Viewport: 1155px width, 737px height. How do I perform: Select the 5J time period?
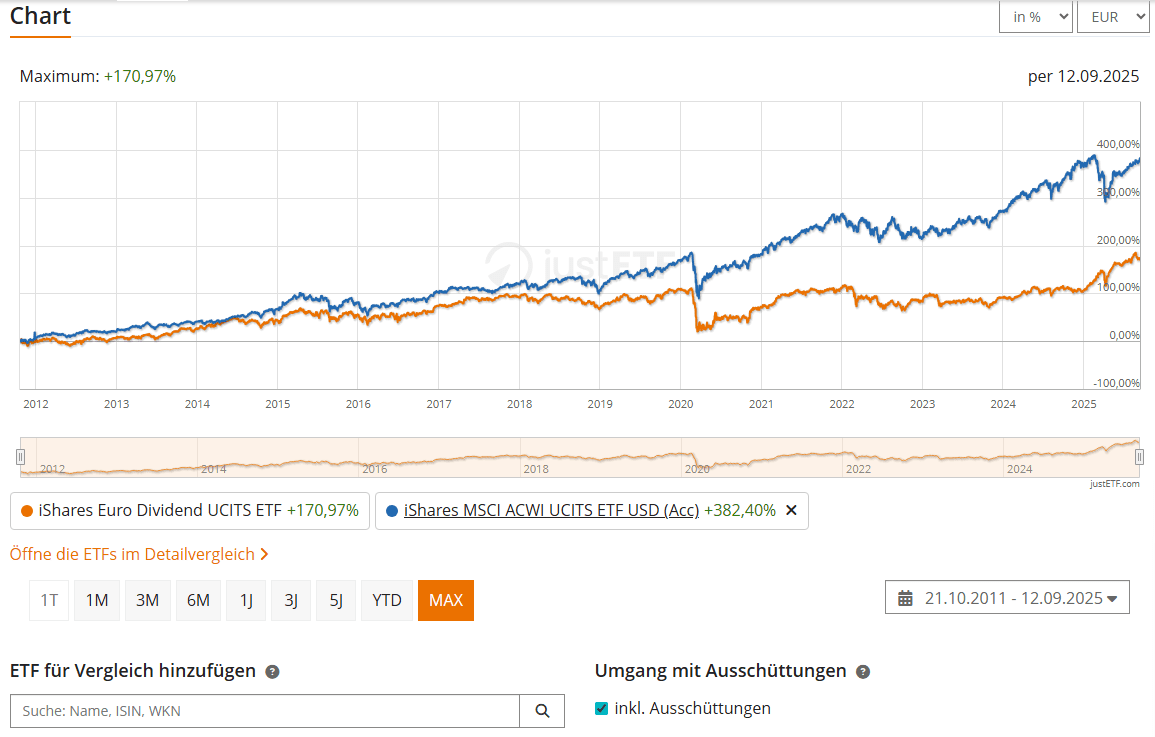click(336, 600)
